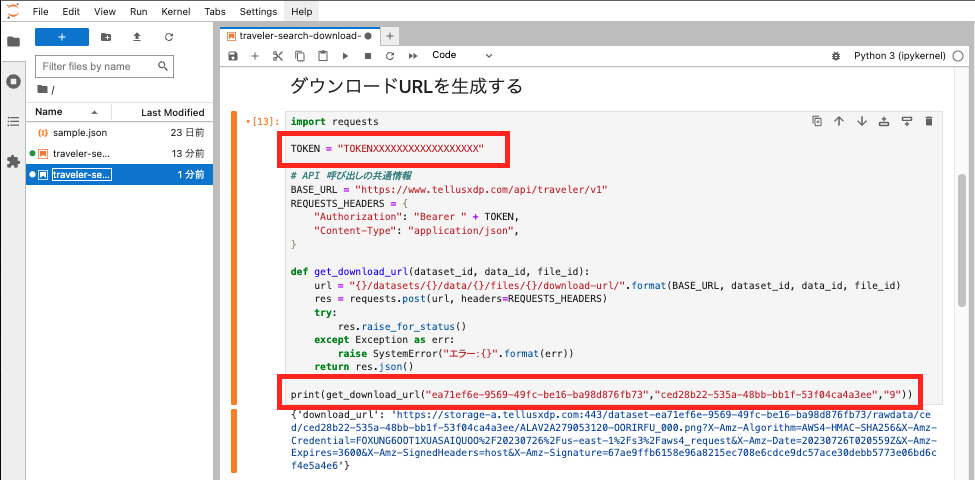The width and height of the screenshot is (975, 480).
Task: Run the selected cell play icon
Action: 345,56
